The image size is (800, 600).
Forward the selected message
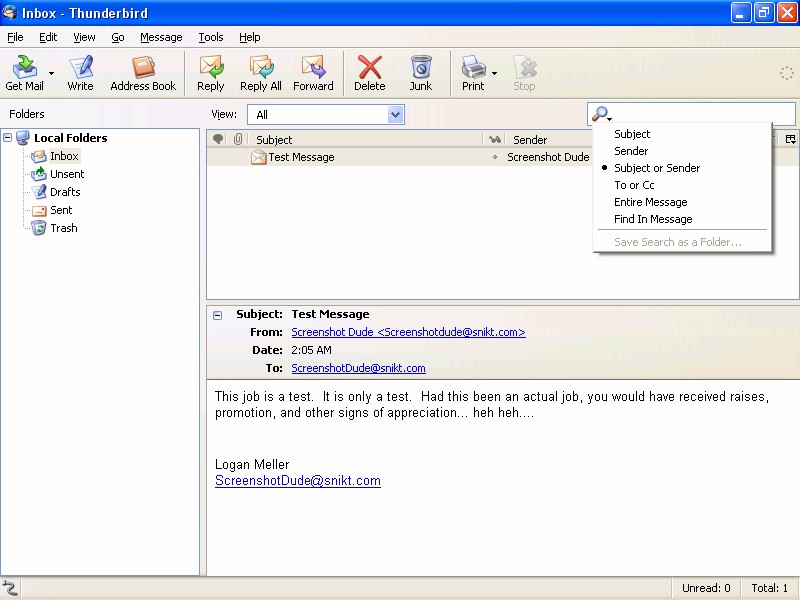click(x=313, y=73)
